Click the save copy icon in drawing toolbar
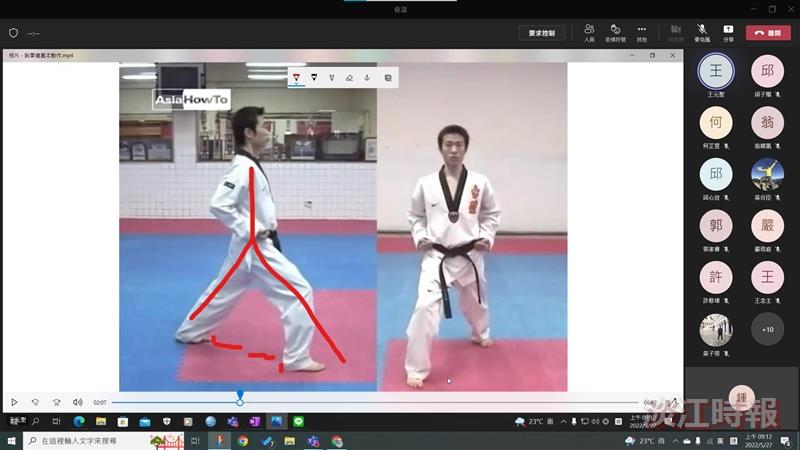The height and width of the screenshot is (450, 800). click(388, 78)
